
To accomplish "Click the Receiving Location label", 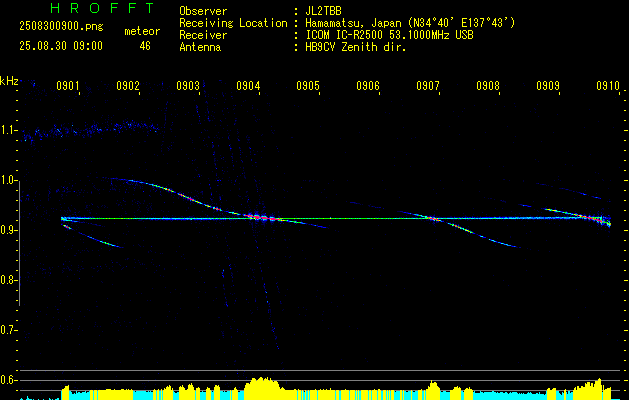I will click(x=233, y=23).
